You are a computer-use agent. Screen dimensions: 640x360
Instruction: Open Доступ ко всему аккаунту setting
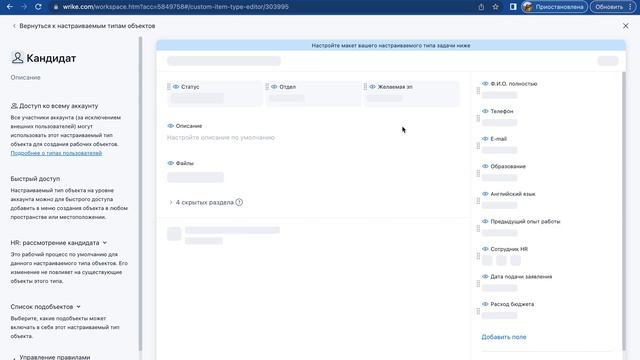(54, 106)
